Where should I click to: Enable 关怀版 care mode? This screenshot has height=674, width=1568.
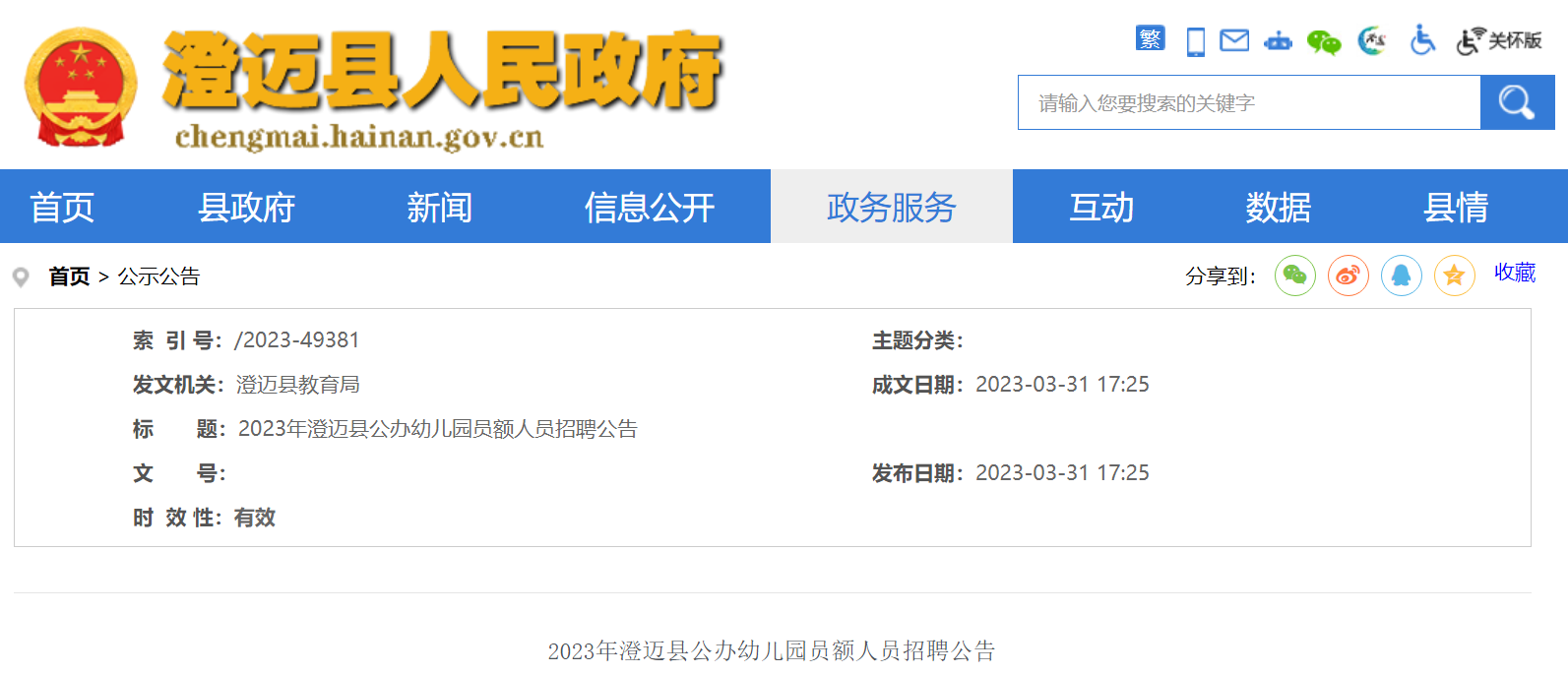1499,40
